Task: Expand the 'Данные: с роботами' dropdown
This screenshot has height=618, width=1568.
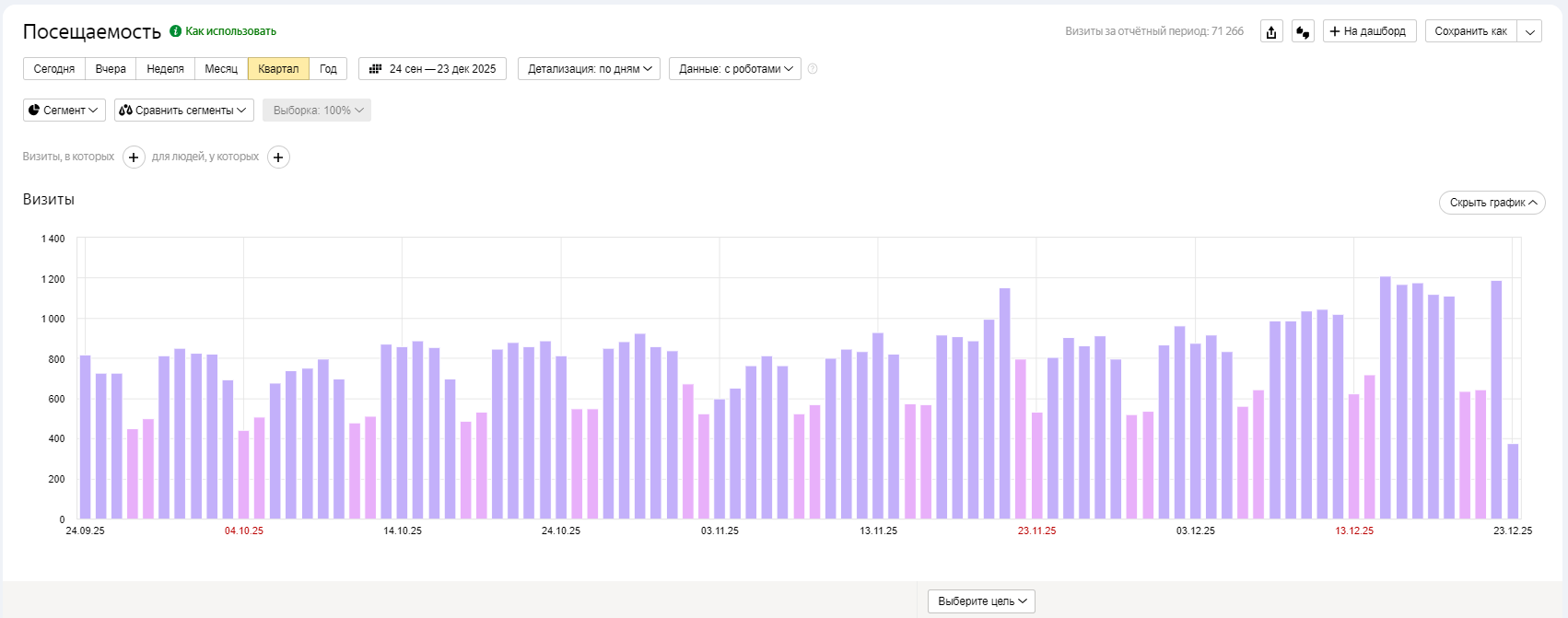Action: pos(734,69)
